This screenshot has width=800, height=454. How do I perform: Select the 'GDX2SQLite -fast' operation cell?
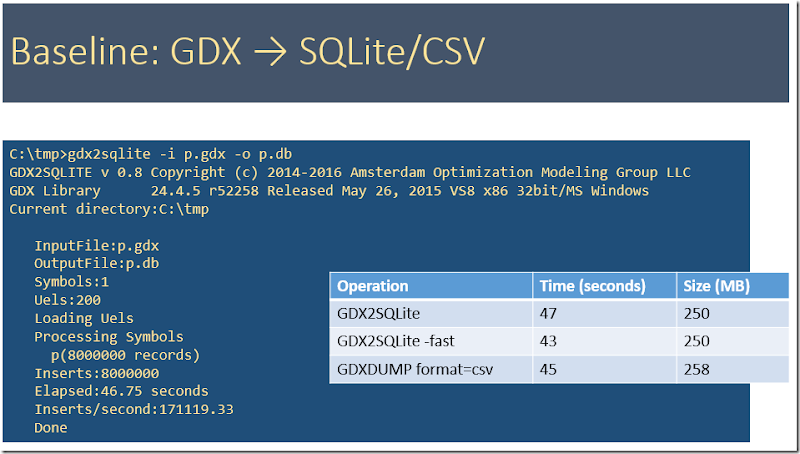431,341
